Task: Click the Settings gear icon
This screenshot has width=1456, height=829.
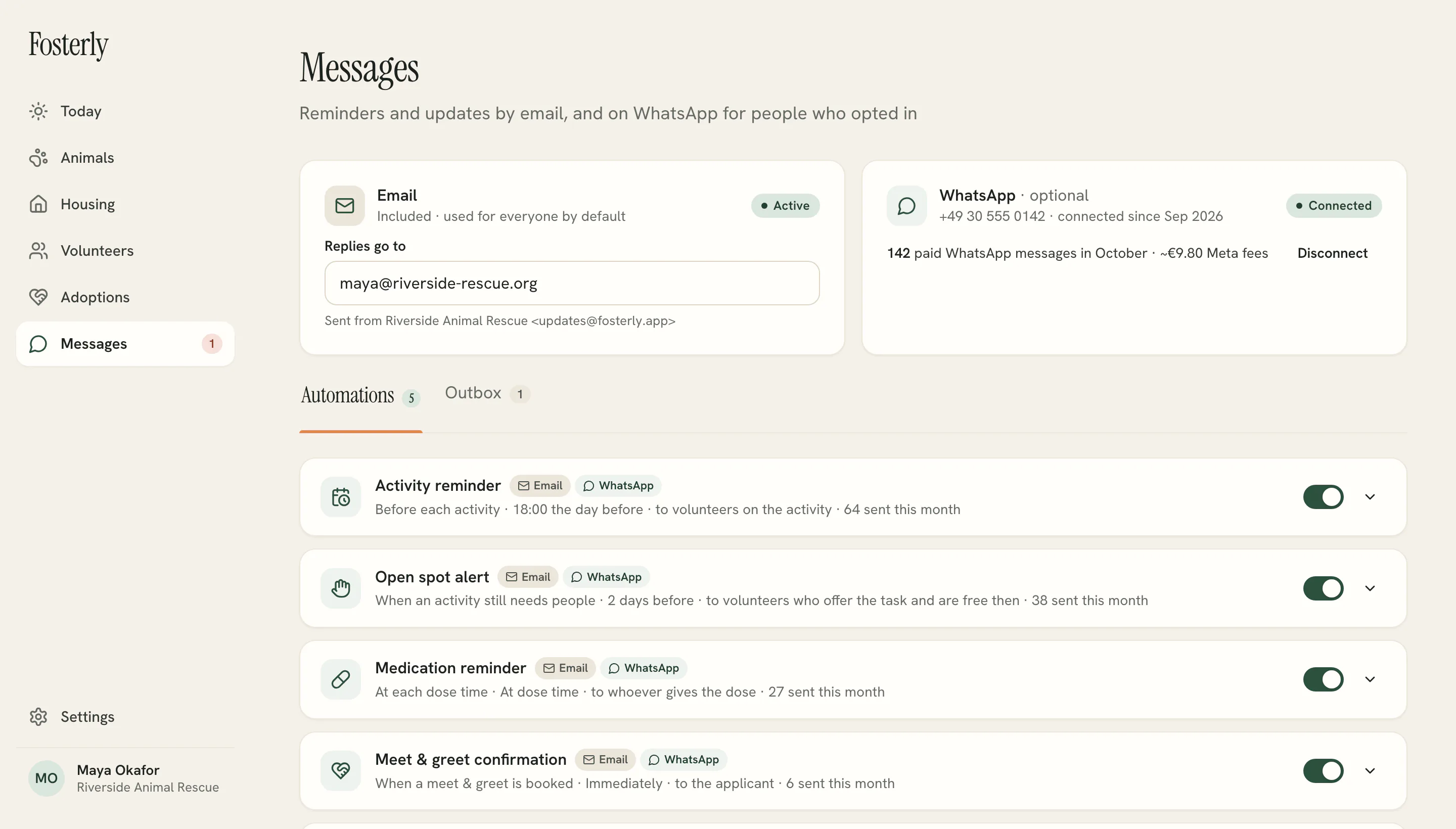Action: point(38,717)
